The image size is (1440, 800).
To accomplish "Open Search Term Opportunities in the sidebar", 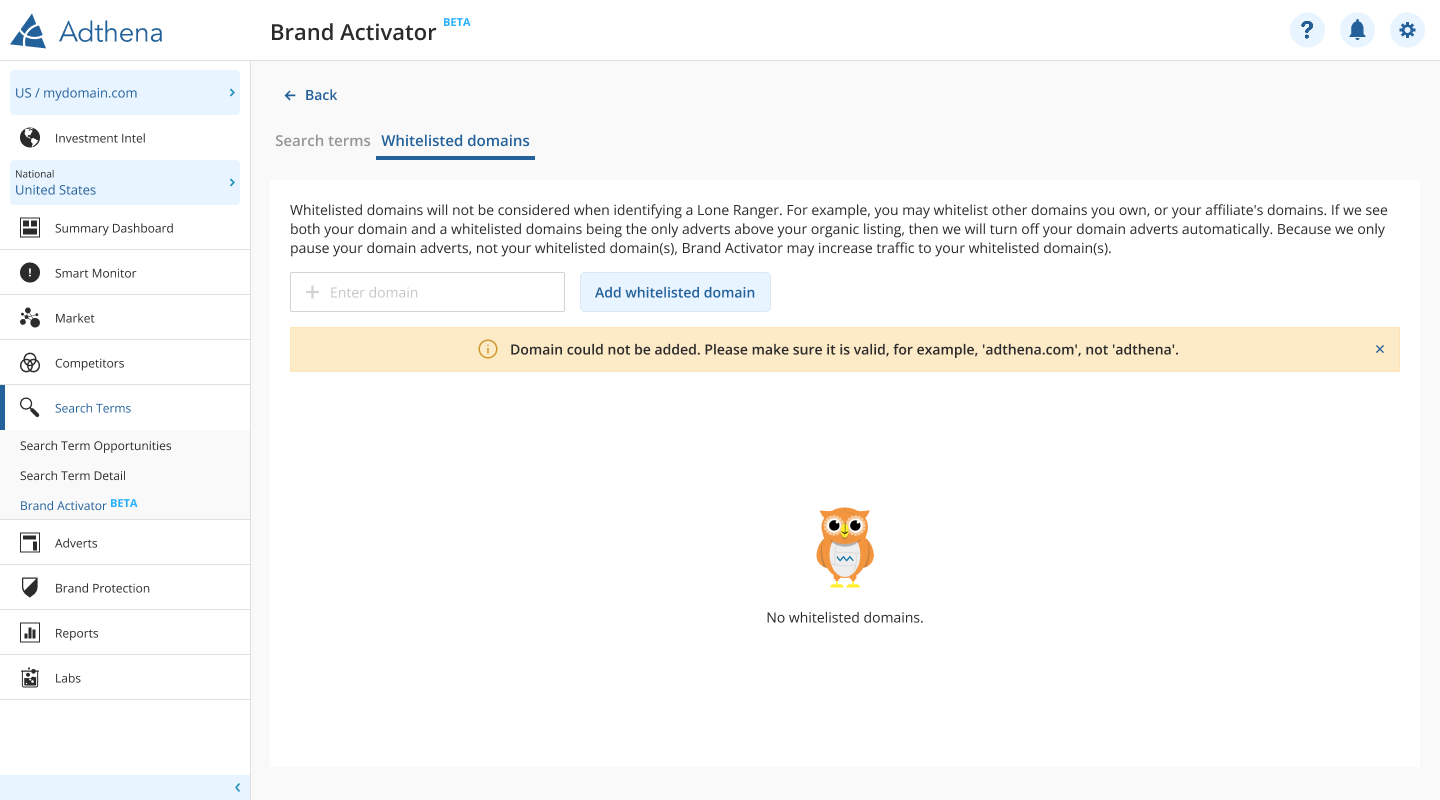I will pyautogui.click(x=96, y=446).
